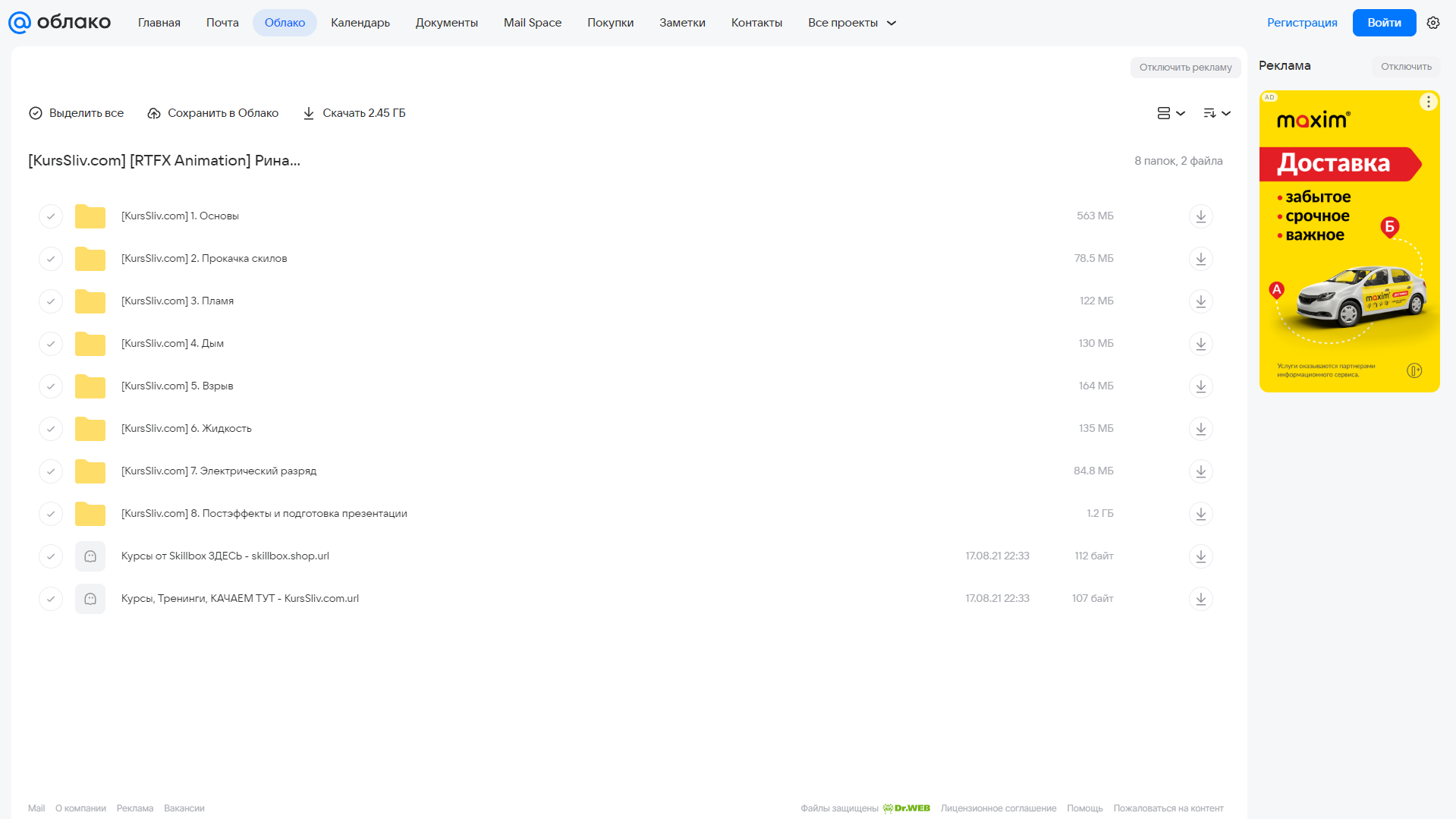Click 'Сохранить в Облако'

tap(213, 113)
